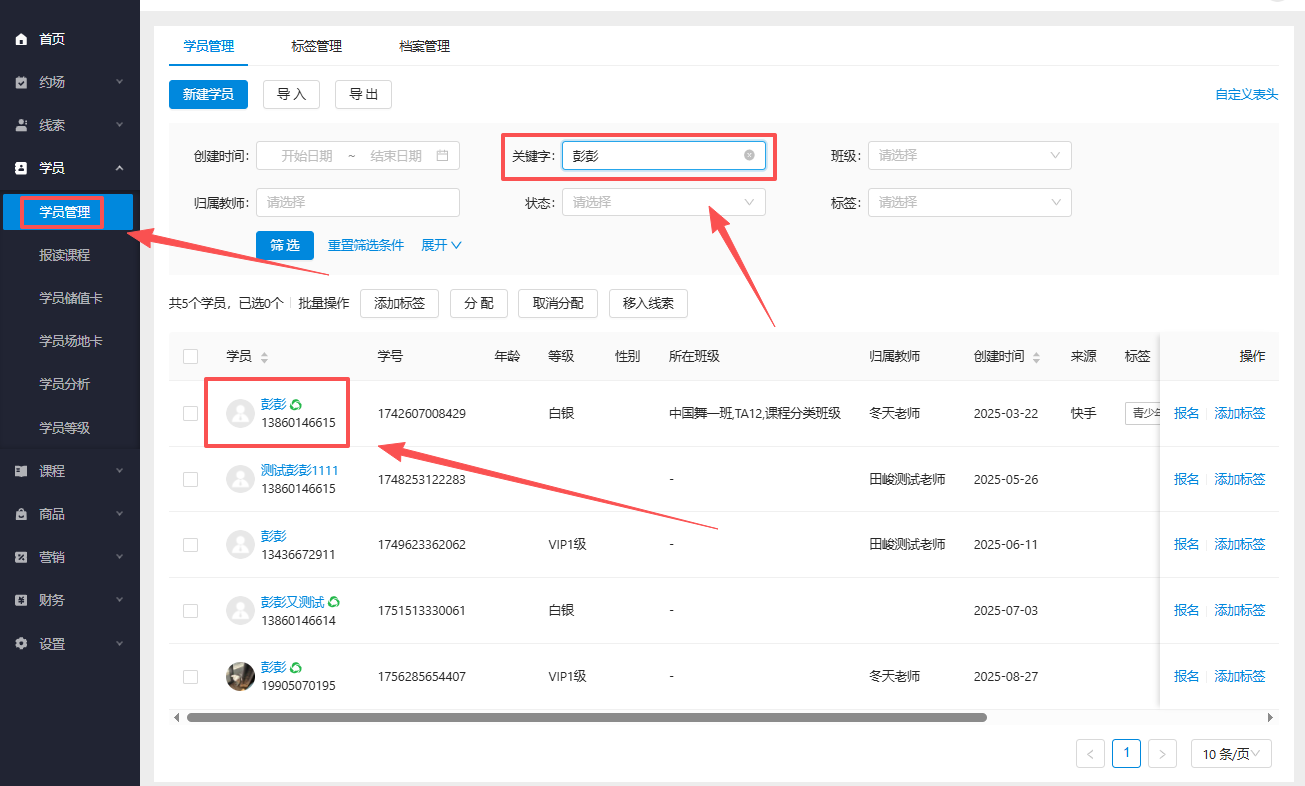
Task: Open the 10条/页 page size dropdown
Action: [1231, 753]
